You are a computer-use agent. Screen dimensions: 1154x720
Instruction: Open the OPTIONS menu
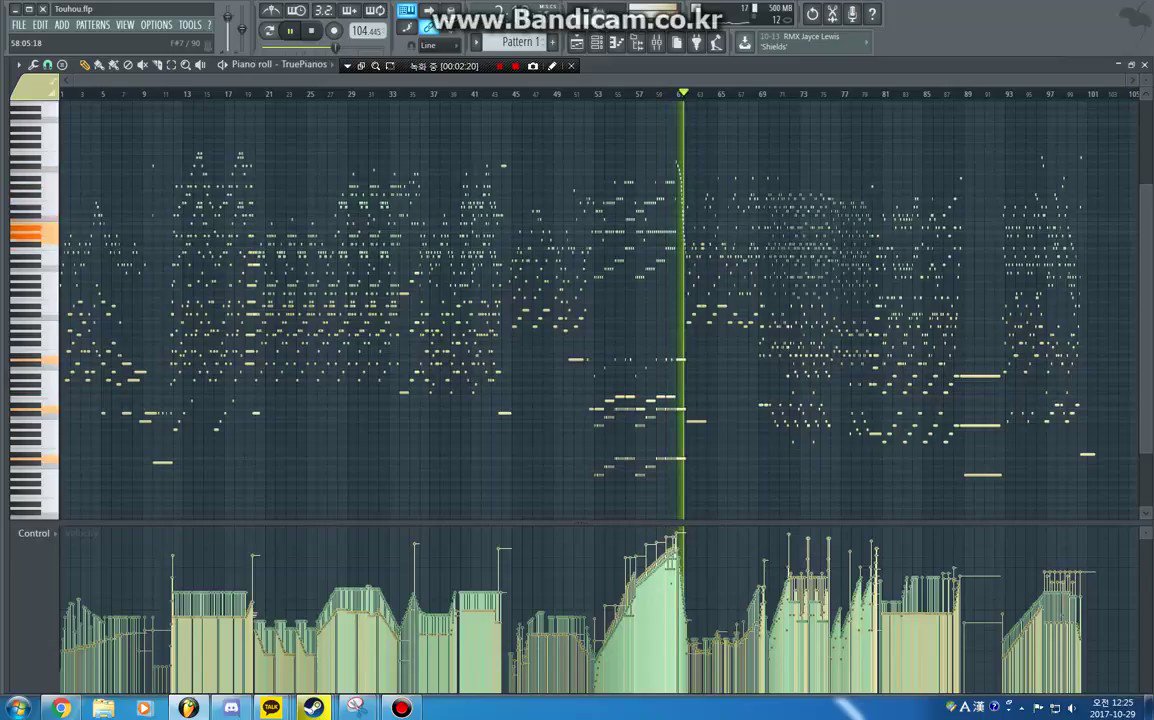coord(156,25)
